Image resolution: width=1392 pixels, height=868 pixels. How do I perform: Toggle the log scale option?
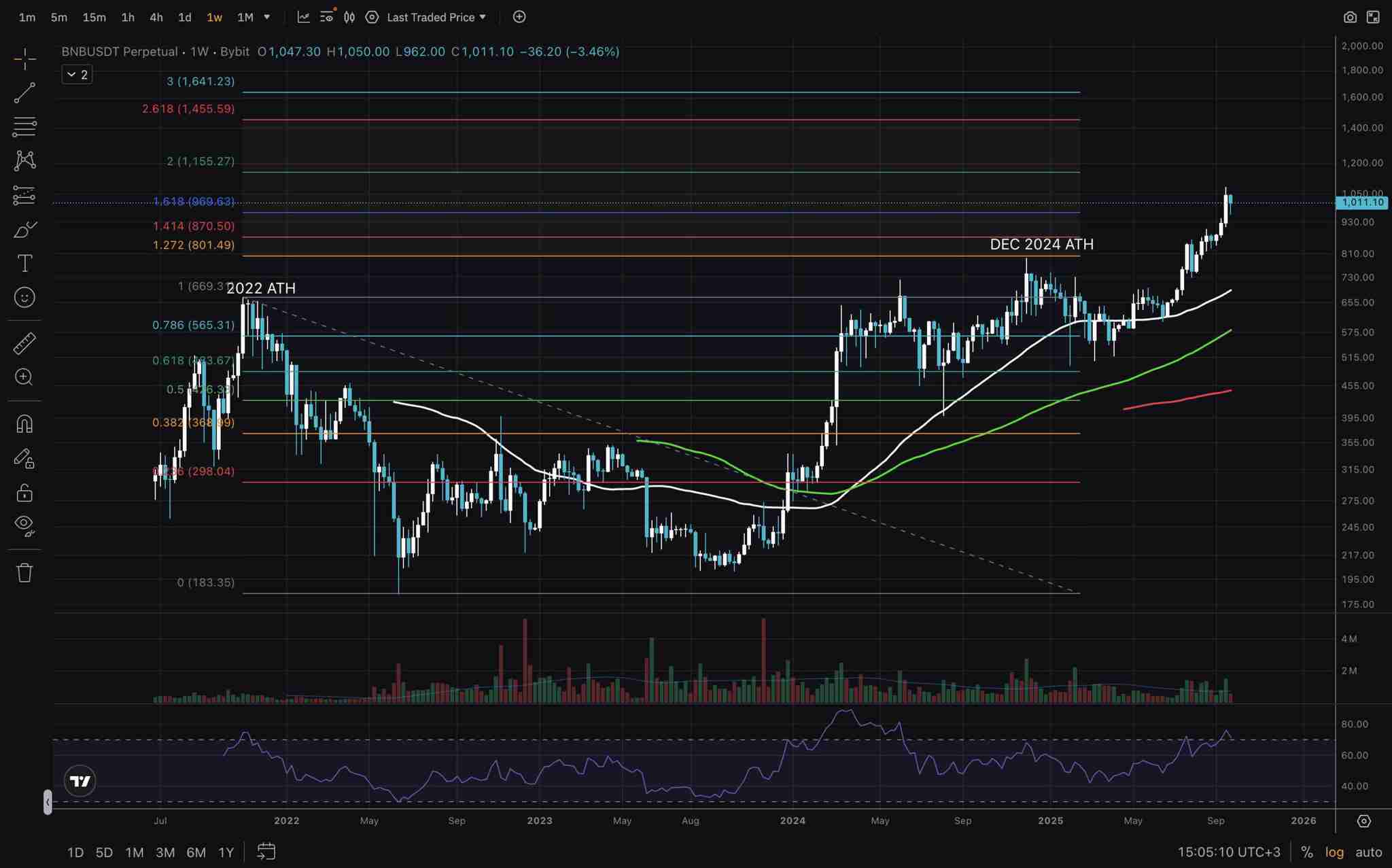[1334, 852]
